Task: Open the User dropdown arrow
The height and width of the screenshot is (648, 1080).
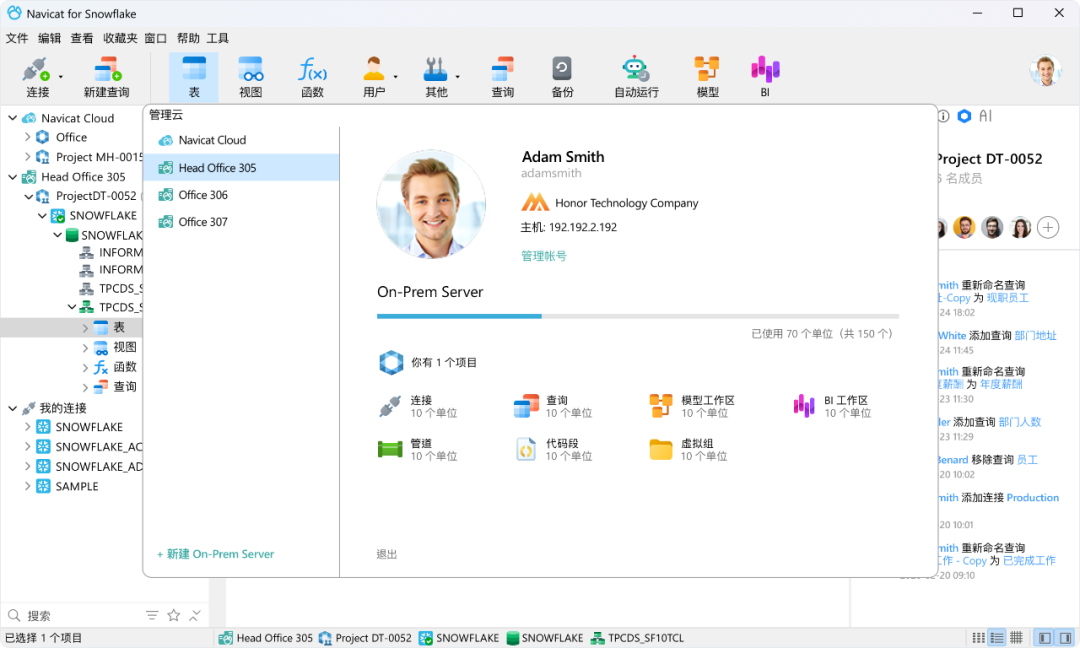Action: (x=395, y=76)
